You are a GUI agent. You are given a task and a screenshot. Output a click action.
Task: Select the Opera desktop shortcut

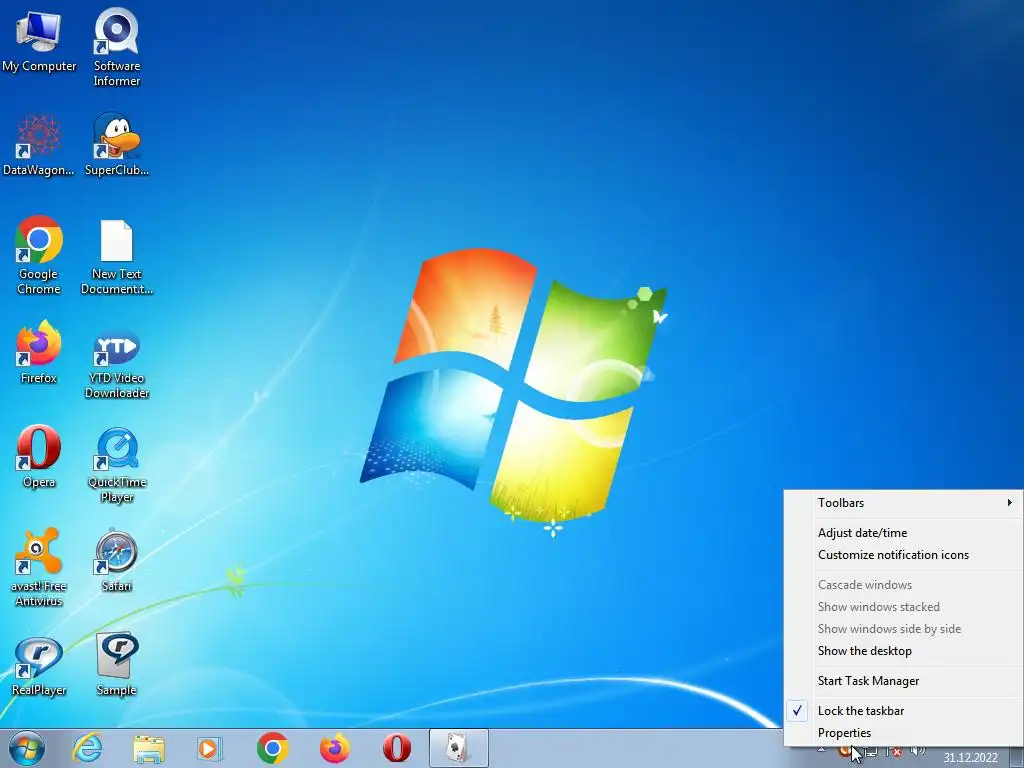[39, 456]
